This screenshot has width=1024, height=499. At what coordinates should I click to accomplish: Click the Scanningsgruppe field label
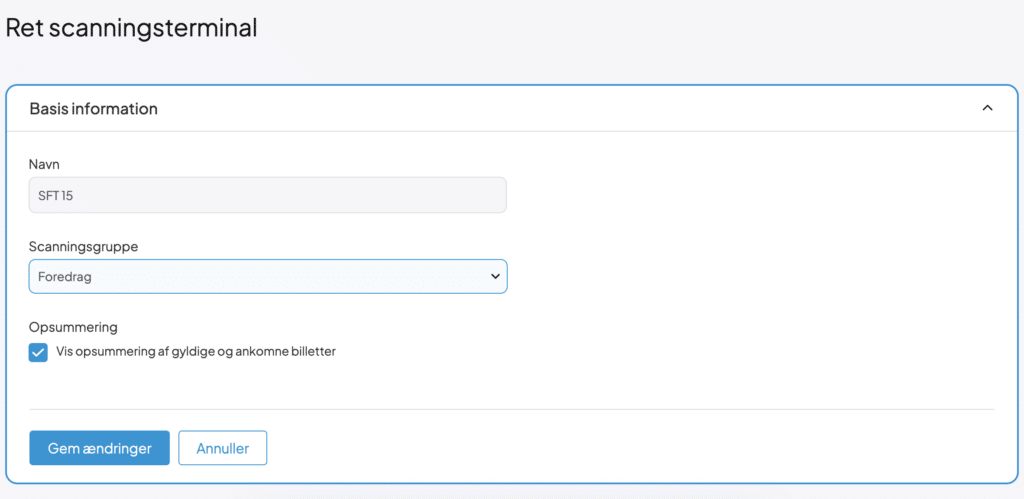coord(83,245)
